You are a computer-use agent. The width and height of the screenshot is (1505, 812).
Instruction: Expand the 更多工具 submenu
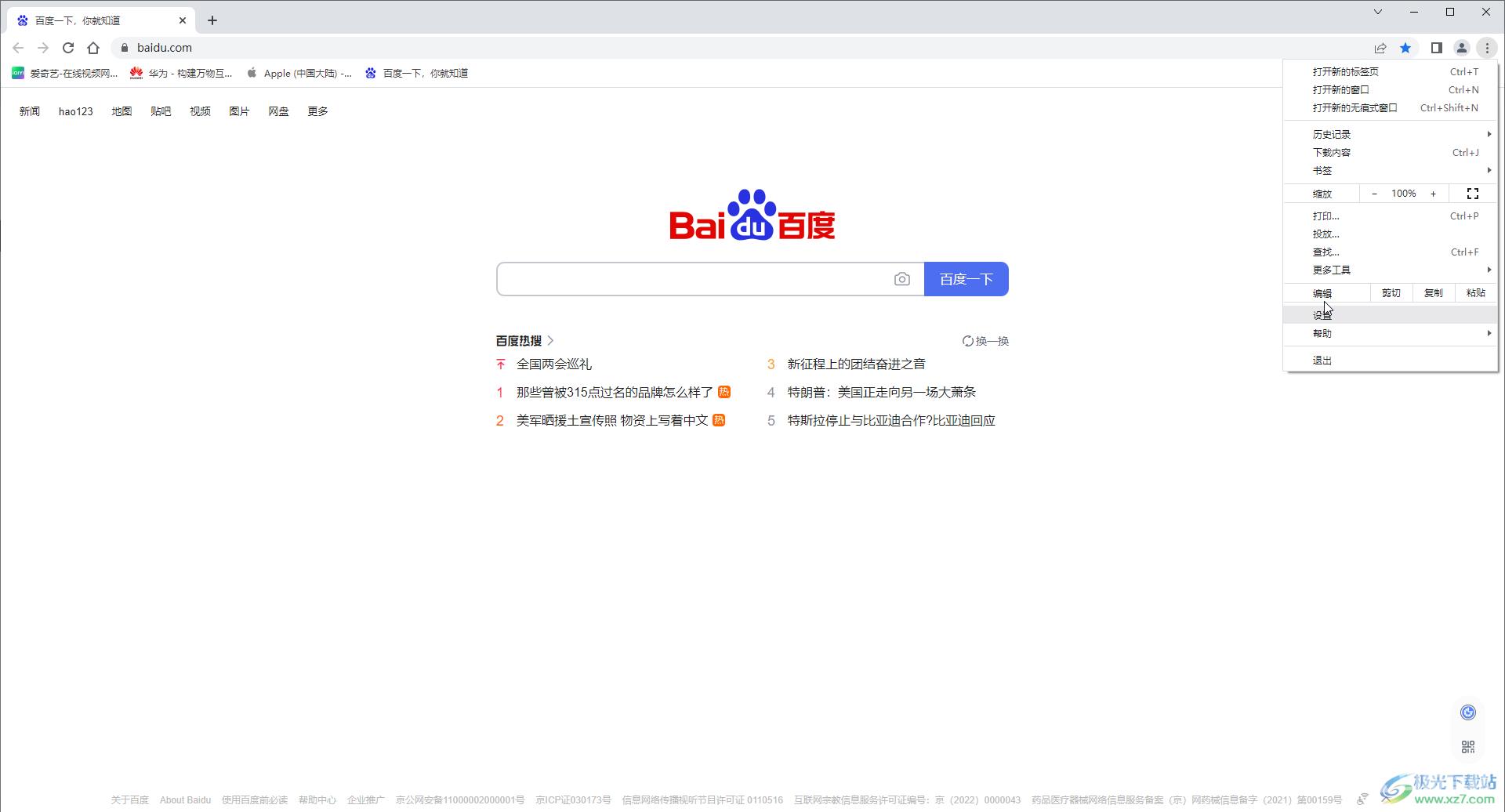pyautogui.click(x=1391, y=270)
